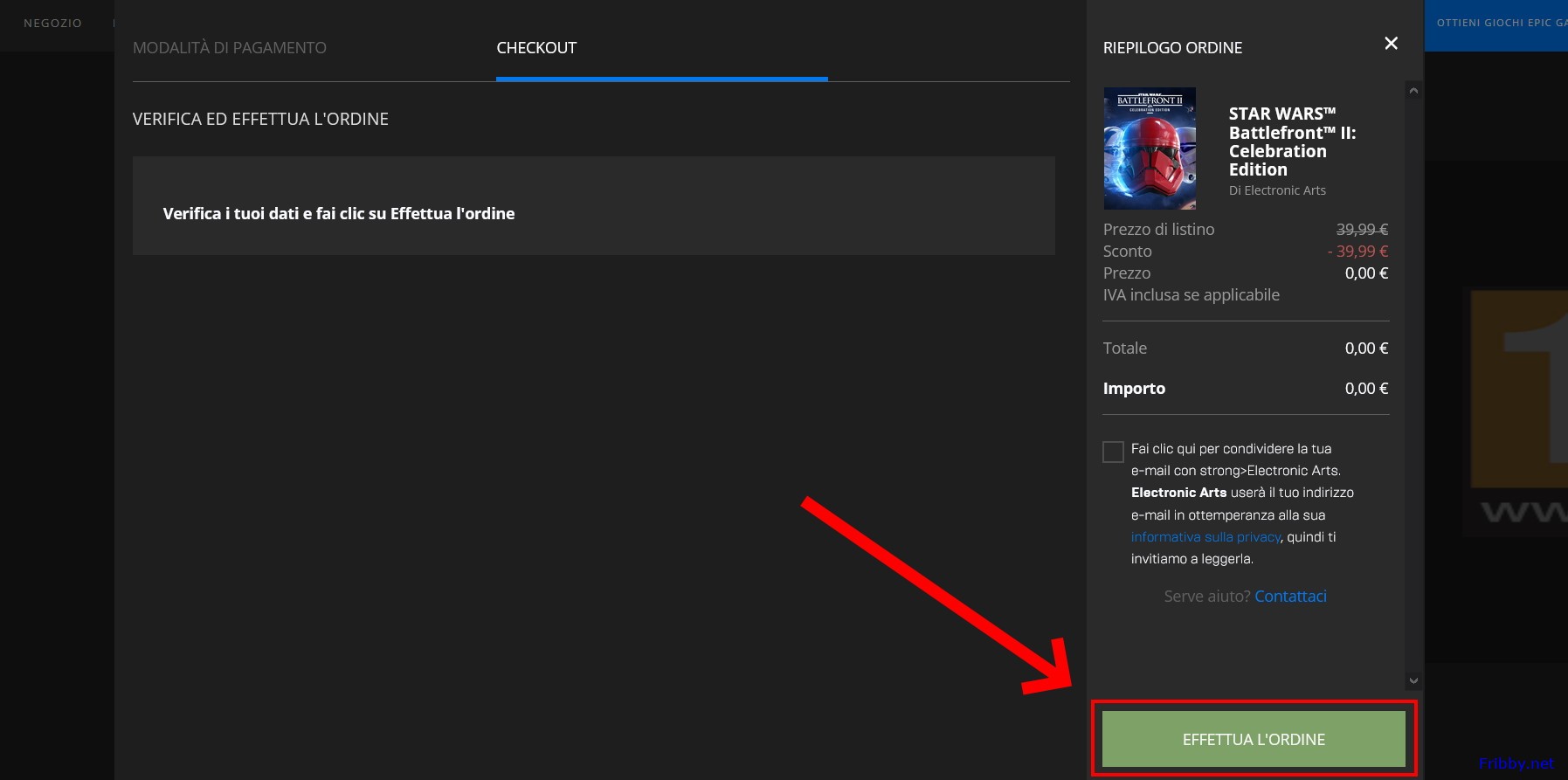Click the Effettua l'ordine button
This screenshot has height=780, width=1568.
pos(1254,739)
